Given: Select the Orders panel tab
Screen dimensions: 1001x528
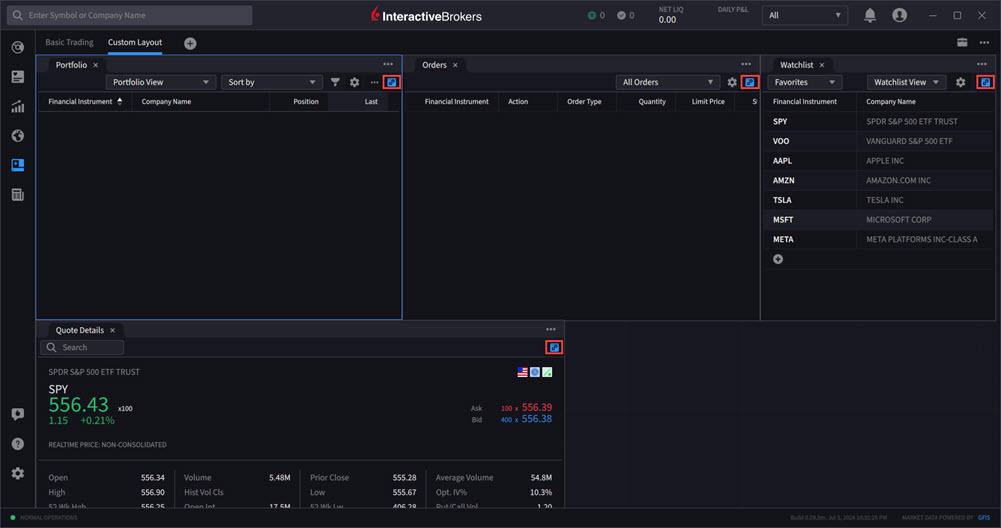Looking at the screenshot, I should pyautogui.click(x=434, y=65).
